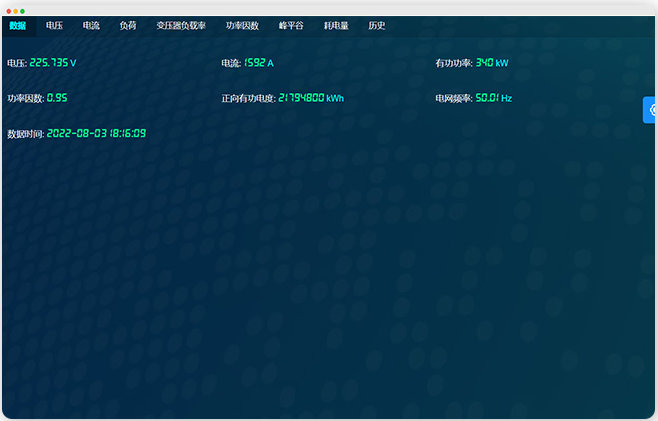The image size is (658, 421).
Task: Open the 耗电量 tab
Action: (x=336, y=26)
